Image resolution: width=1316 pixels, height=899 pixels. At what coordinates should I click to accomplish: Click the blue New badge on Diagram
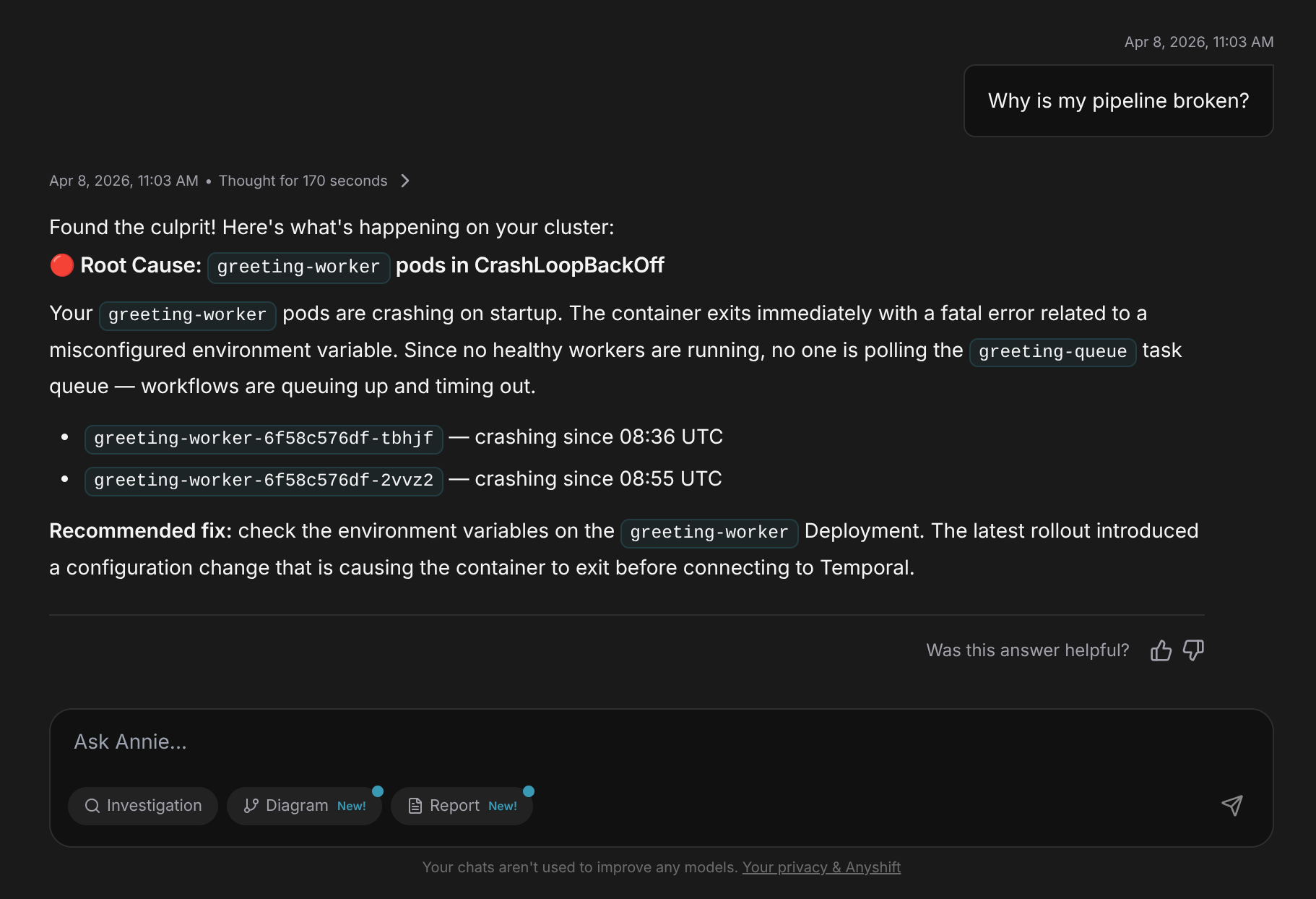click(377, 791)
